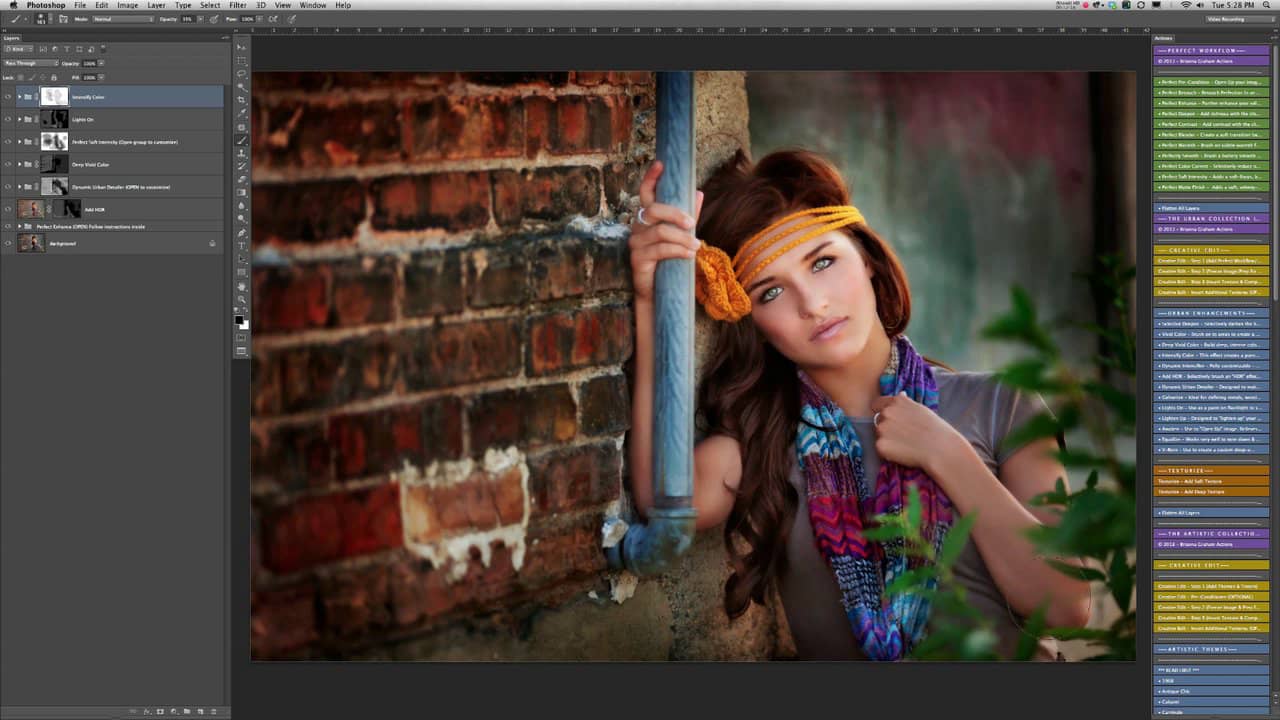Toggle the layer filter on/off switch
Screen dimensions: 1280x720
click(x=103, y=49)
